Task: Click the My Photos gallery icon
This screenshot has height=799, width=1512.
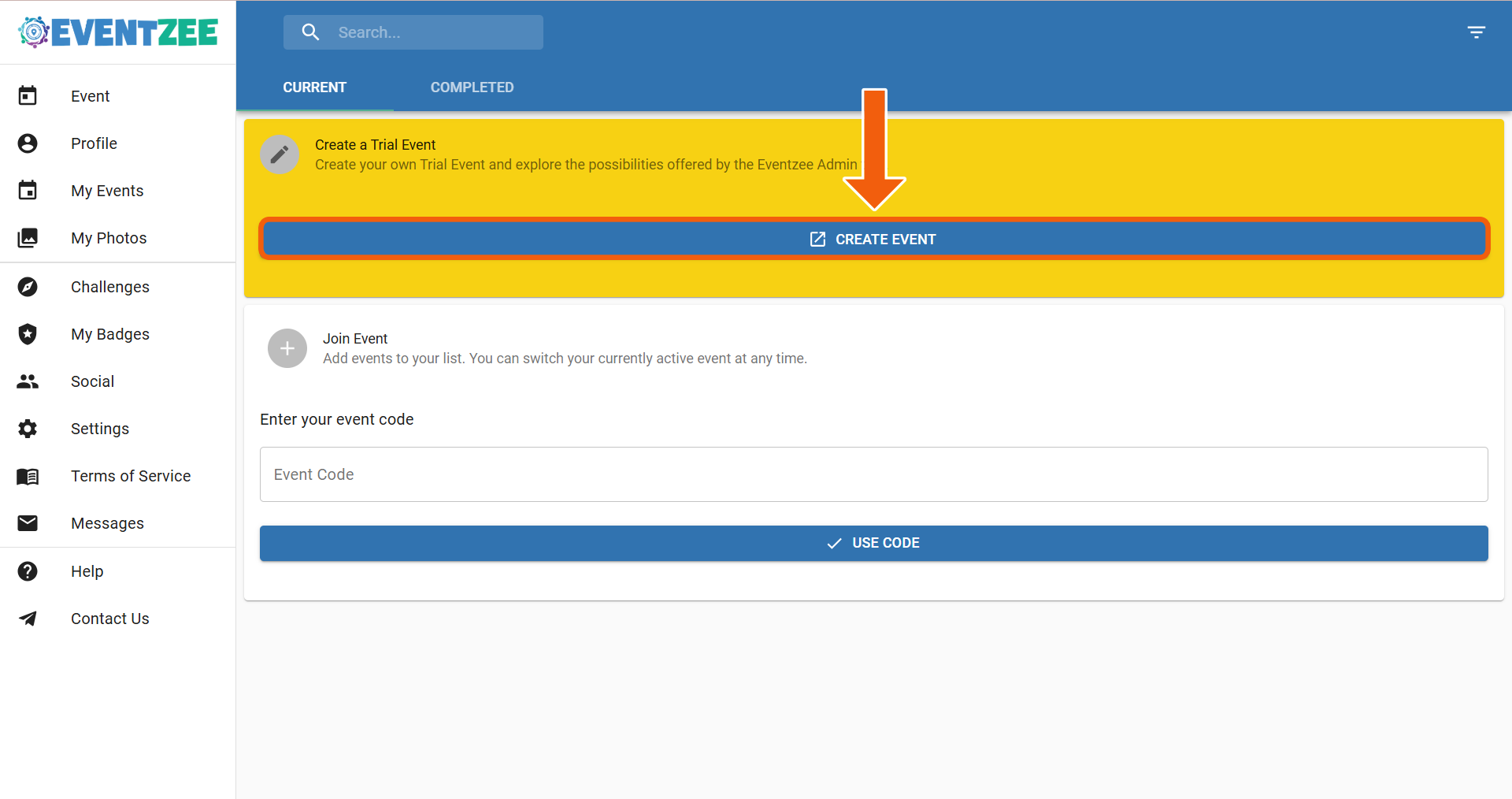Action: pos(28,237)
